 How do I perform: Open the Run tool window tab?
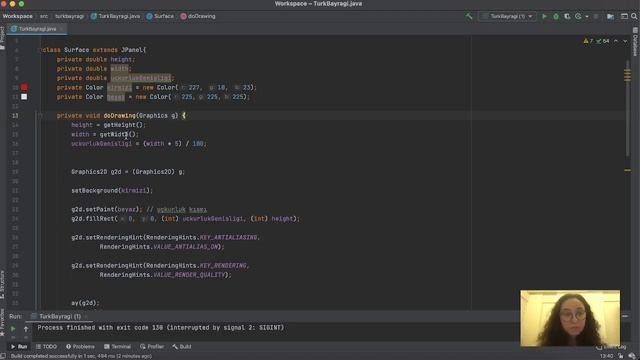click(19, 347)
